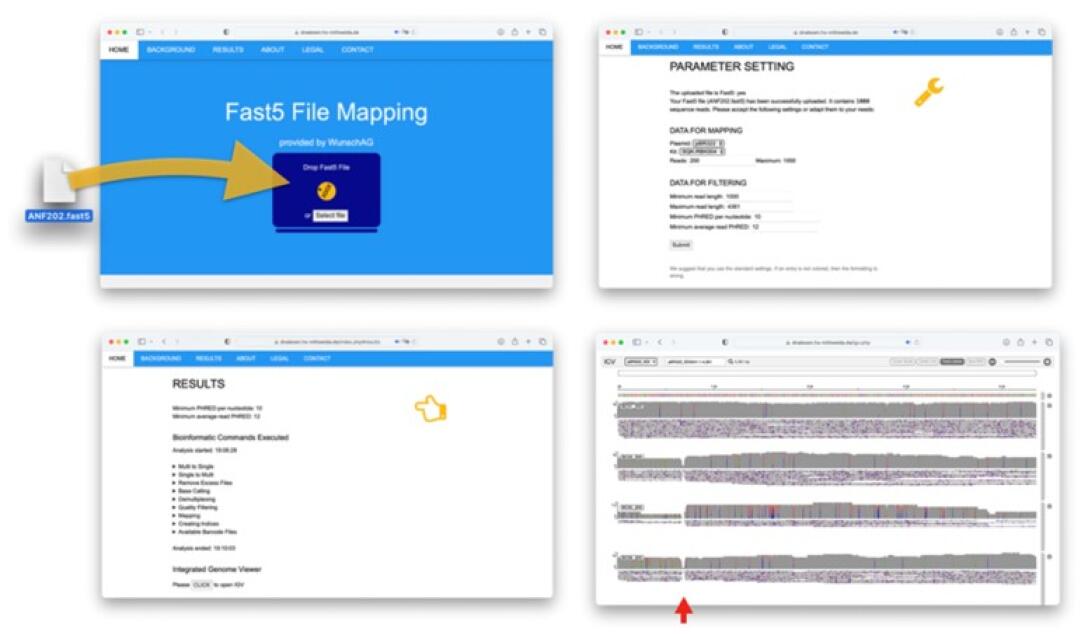The image size is (1088, 642).
Task: Click the magnifier search icon in the IGV locus bar
Action: (731, 362)
